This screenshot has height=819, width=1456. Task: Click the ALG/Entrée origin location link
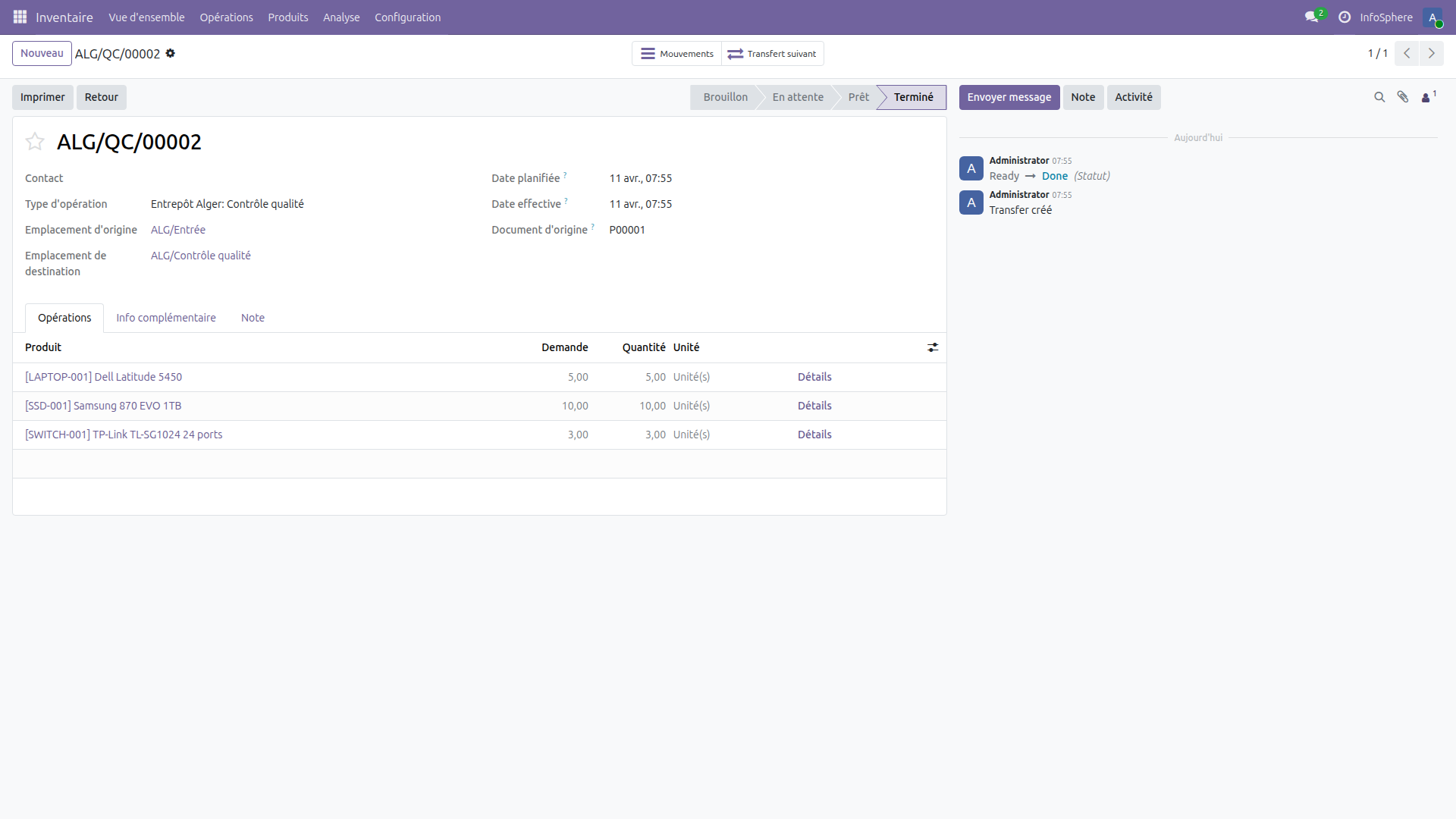coord(177,229)
